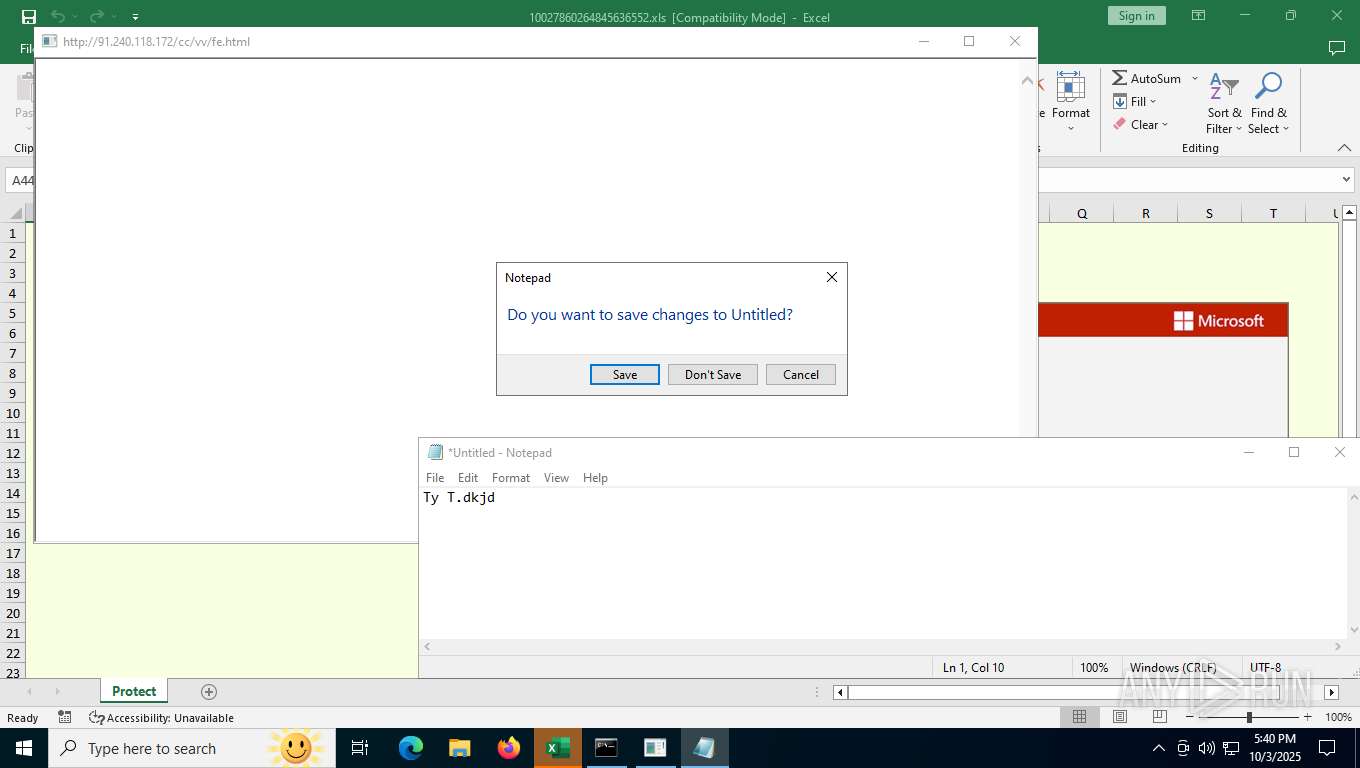This screenshot has height=768, width=1360.
Task: Close the Notepad save dialog with the X
Action: [831, 277]
